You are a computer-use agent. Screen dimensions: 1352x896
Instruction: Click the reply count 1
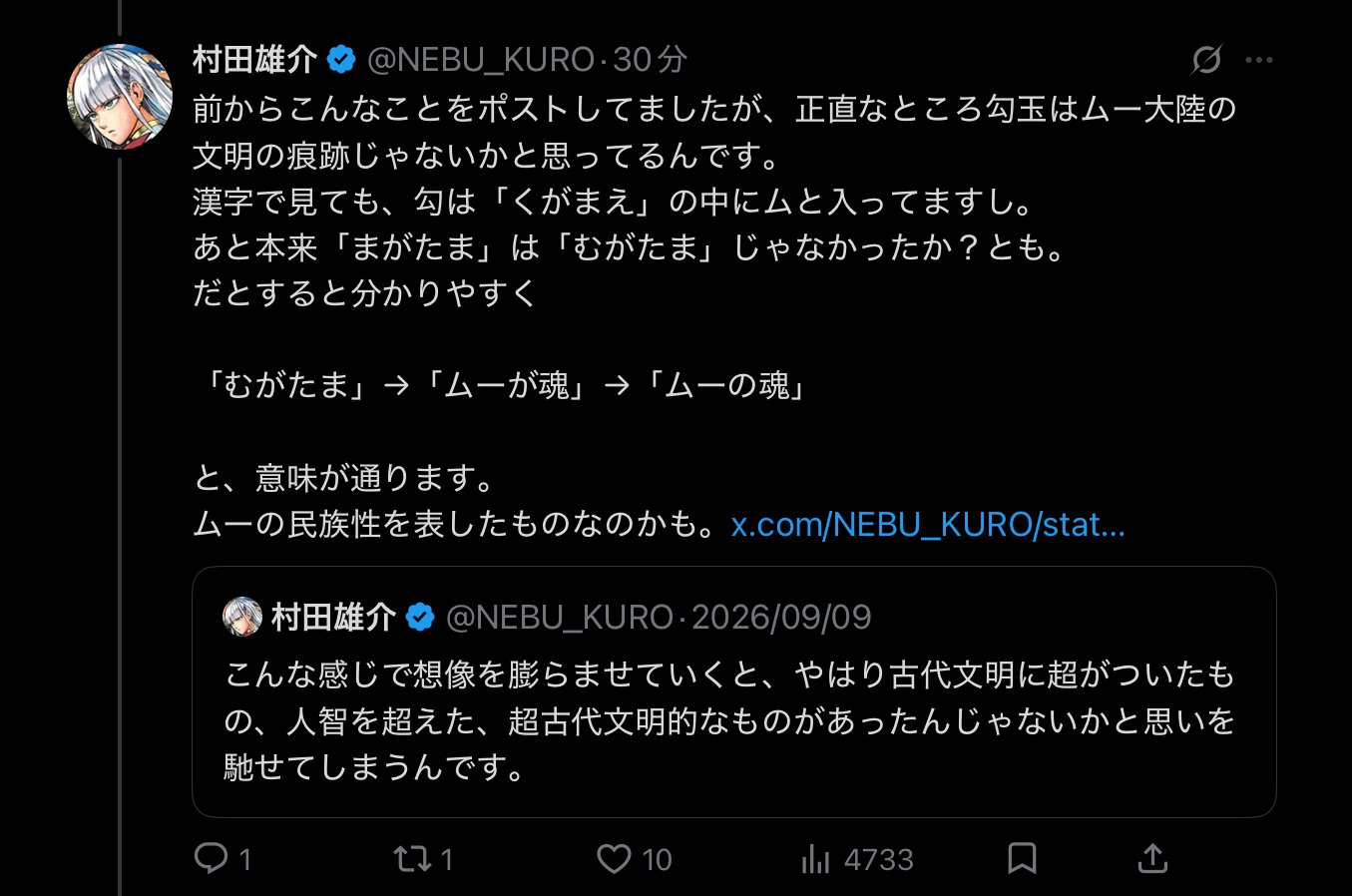coord(245,859)
